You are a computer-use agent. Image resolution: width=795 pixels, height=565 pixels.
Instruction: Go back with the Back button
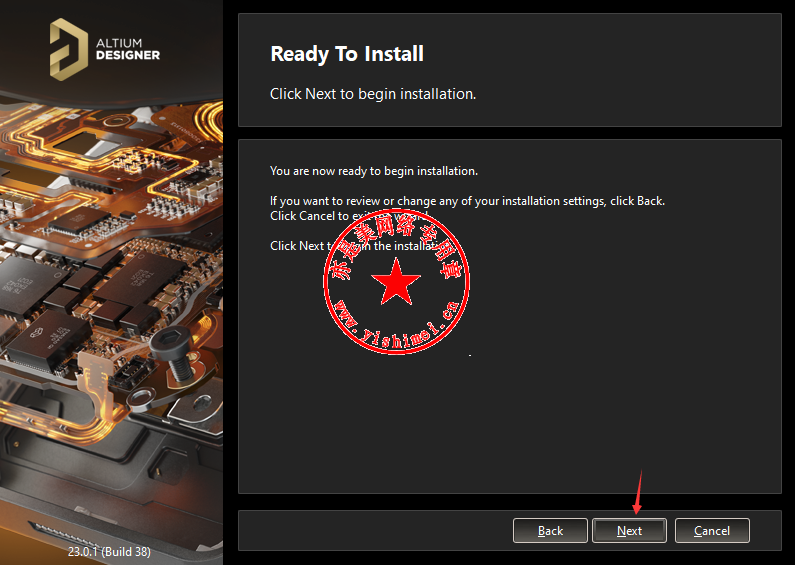[x=550, y=530]
